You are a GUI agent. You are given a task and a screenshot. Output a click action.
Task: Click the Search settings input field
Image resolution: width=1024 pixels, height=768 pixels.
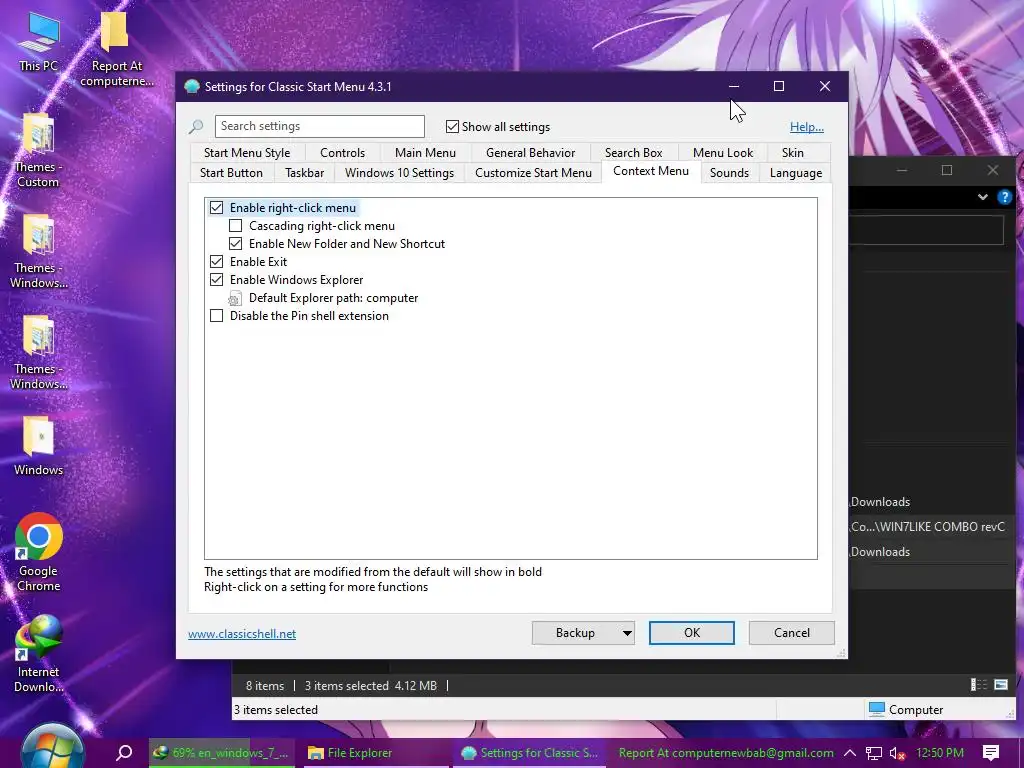click(319, 126)
